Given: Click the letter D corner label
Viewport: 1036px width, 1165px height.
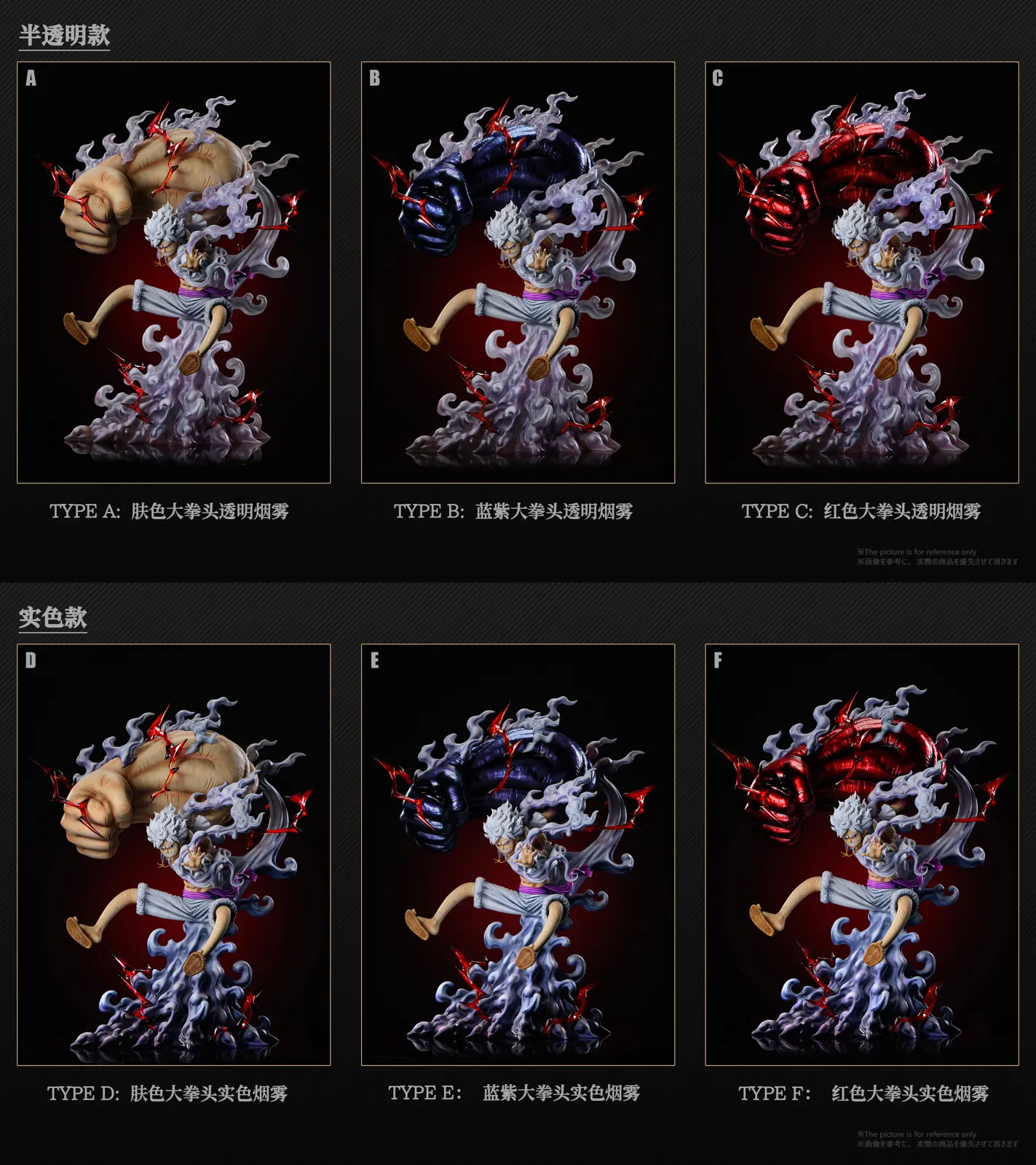Looking at the screenshot, I should [x=31, y=660].
